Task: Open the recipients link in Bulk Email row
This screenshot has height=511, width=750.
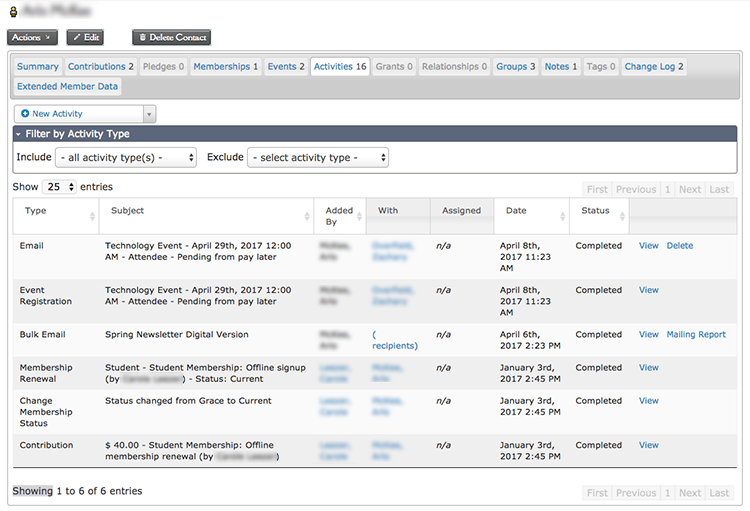Action: point(395,340)
